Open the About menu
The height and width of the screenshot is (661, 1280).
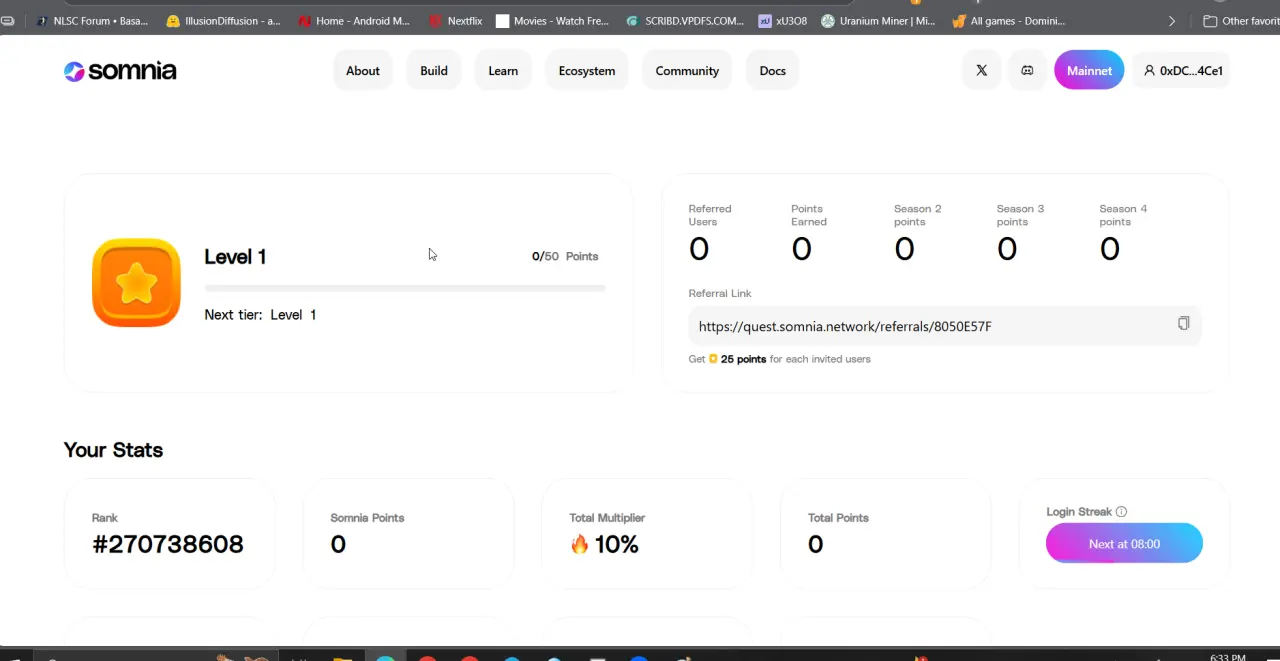pos(363,70)
